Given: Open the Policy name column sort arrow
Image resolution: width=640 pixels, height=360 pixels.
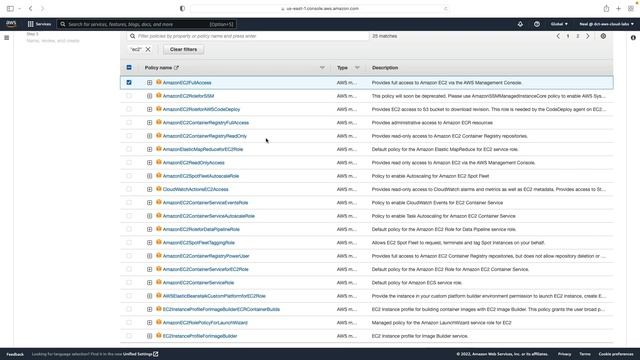Looking at the screenshot, I should [x=322, y=68].
